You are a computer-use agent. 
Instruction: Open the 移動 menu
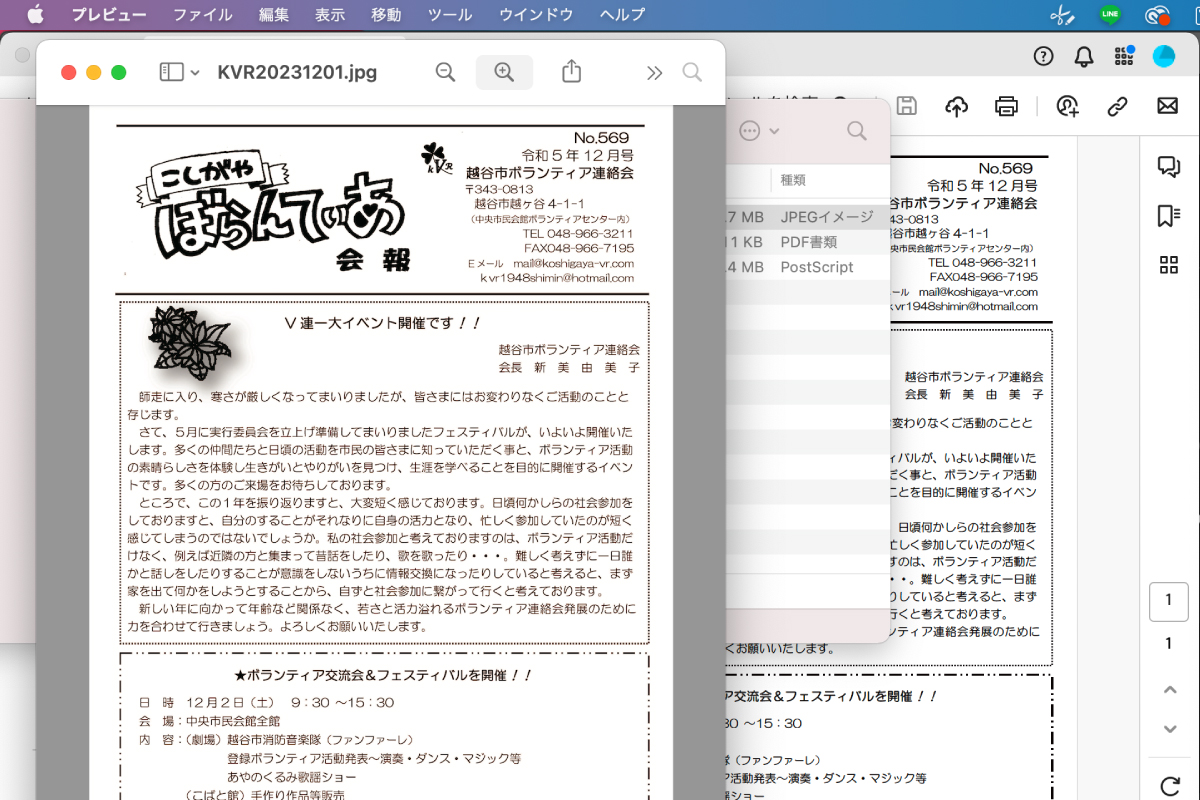385,14
